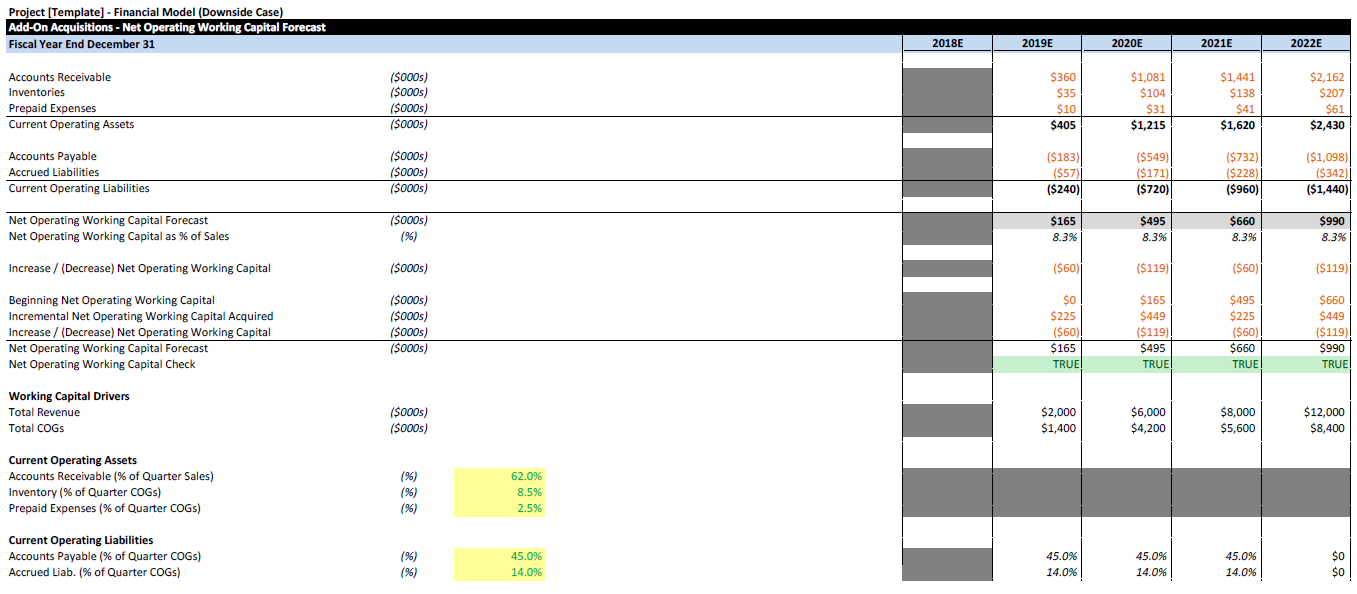
Task: Select the 2019E Working Capital Check TRUE cell
Action: (x=1037, y=365)
